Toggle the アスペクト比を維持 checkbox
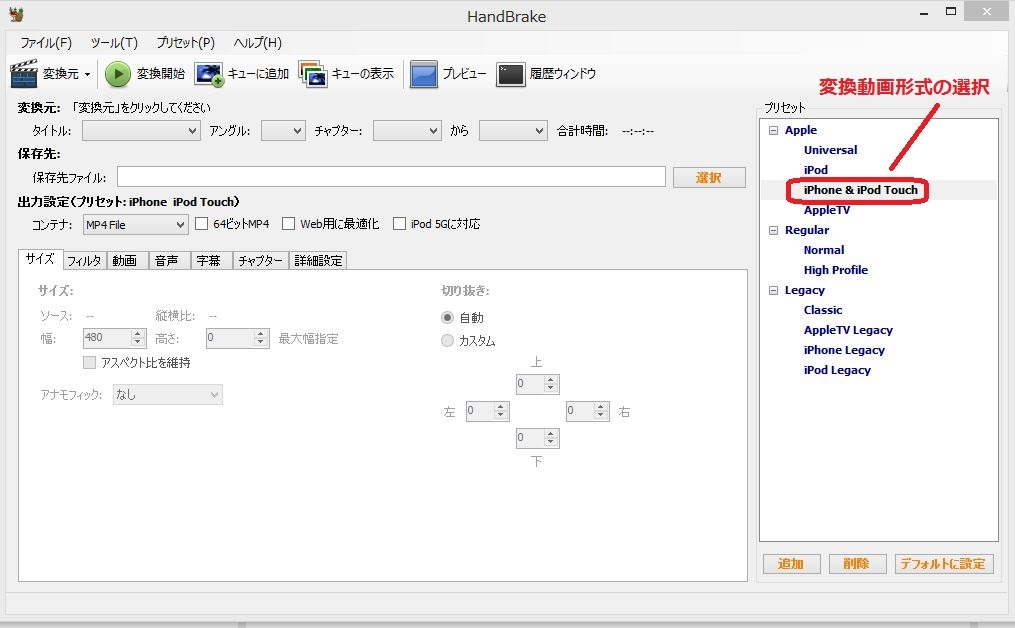The height and width of the screenshot is (628, 1015). [89, 363]
